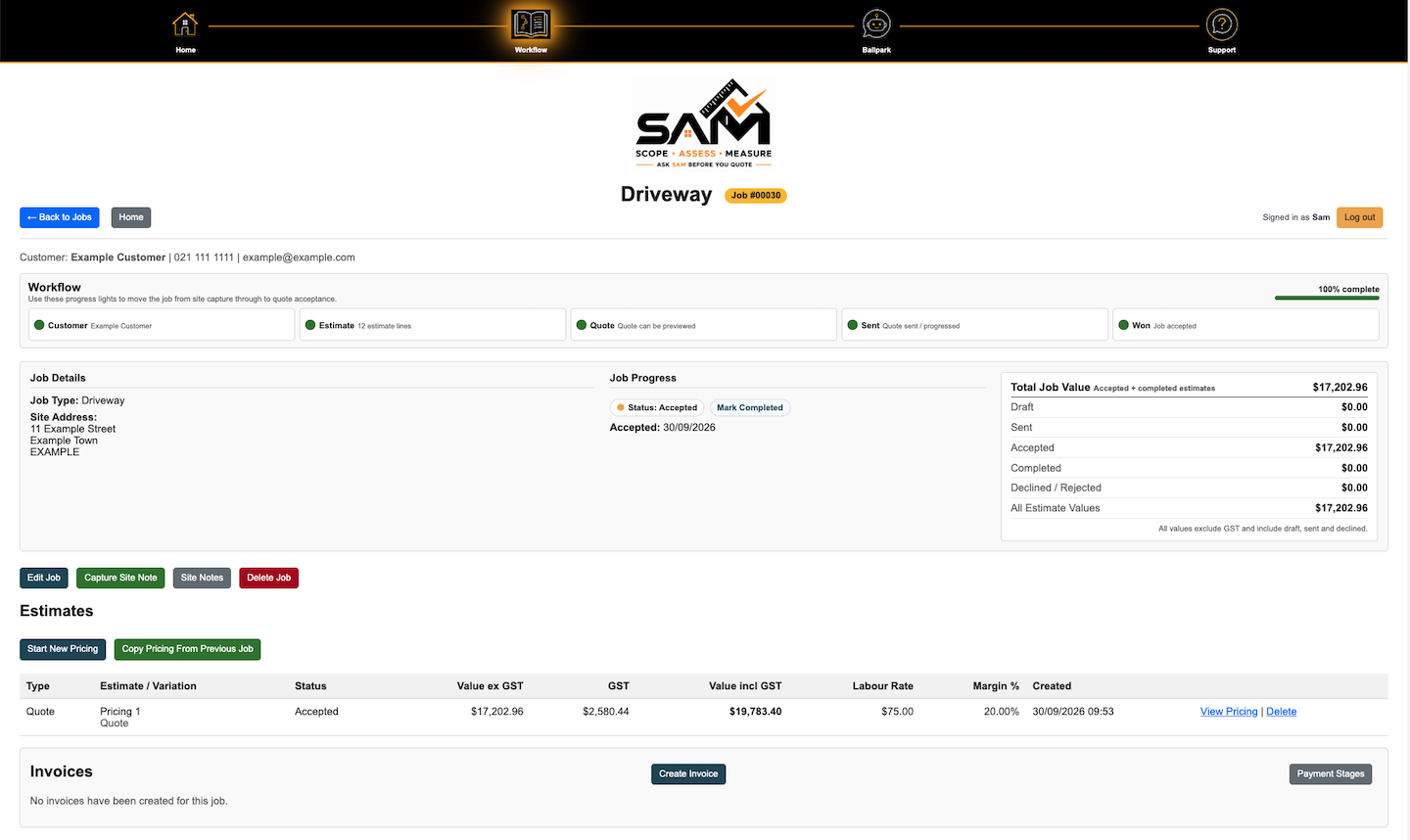Select the Estimate 12 estimate lines step
Screen dimensions: 1410x840
pyautogui.click(x=433, y=325)
